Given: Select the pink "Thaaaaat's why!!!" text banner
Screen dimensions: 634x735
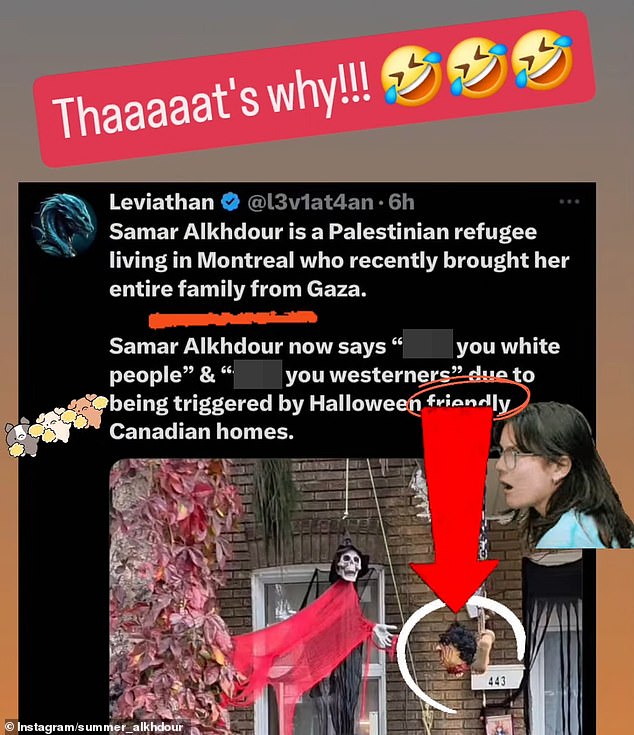Looking at the screenshot, I should [314, 89].
